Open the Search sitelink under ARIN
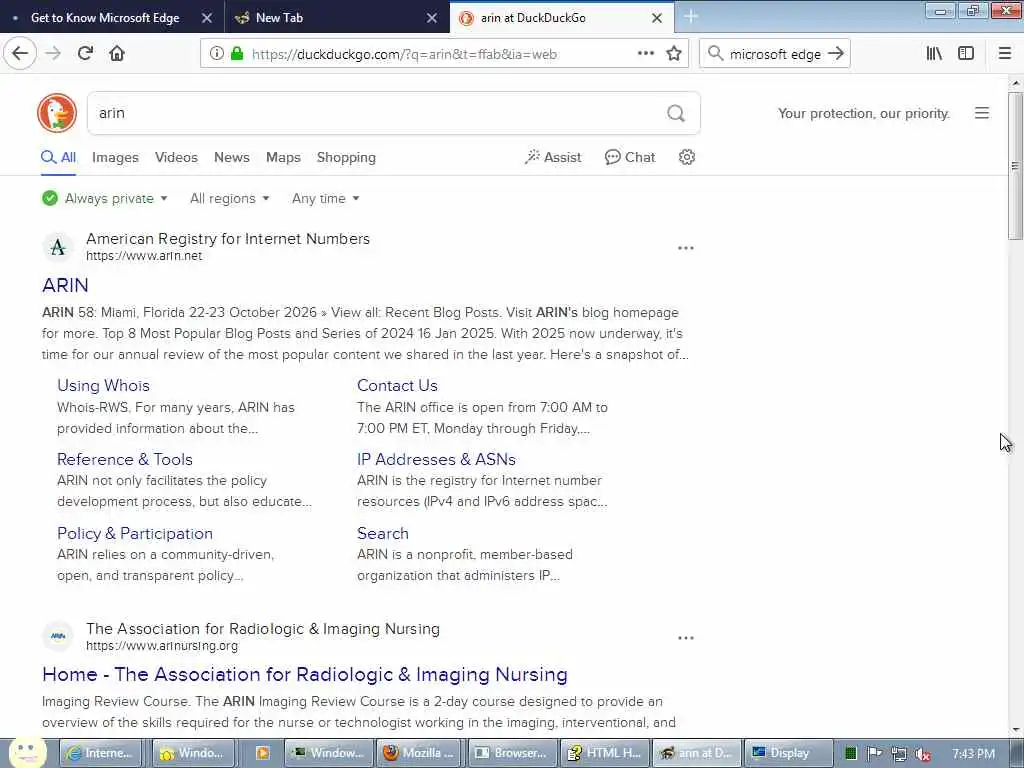The image size is (1024, 768). point(383,534)
